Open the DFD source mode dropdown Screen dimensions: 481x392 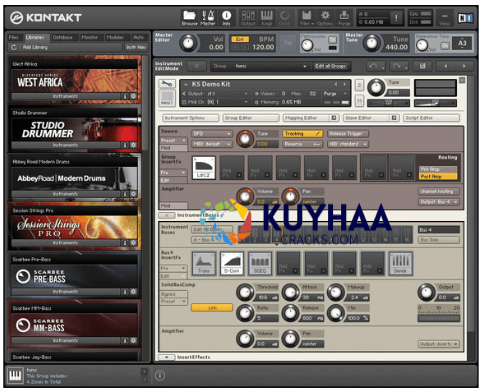tap(212, 134)
